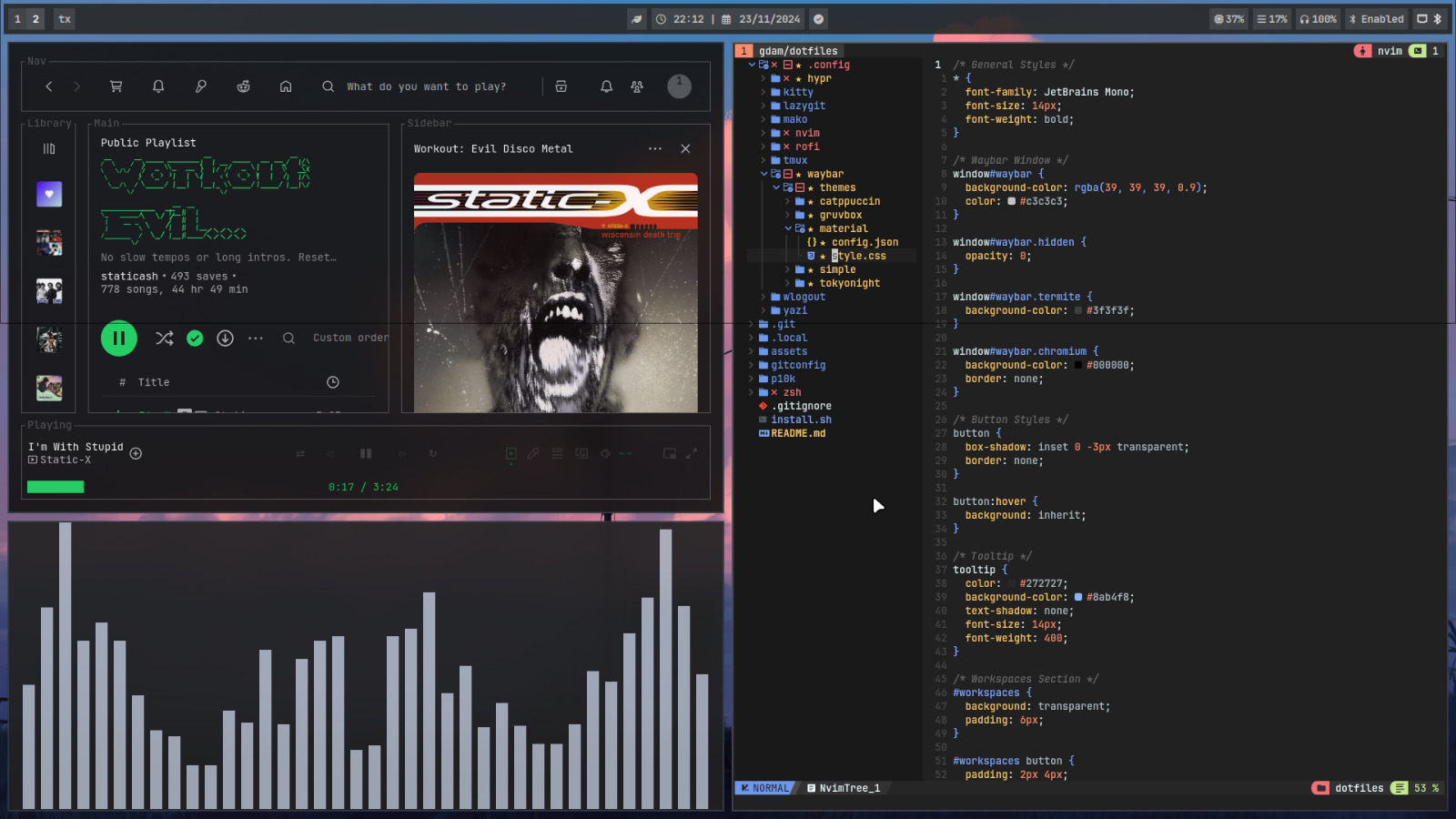Open the Reddit icon in the Nav bar
Viewport: 1456px width, 819px height.
(243, 86)
